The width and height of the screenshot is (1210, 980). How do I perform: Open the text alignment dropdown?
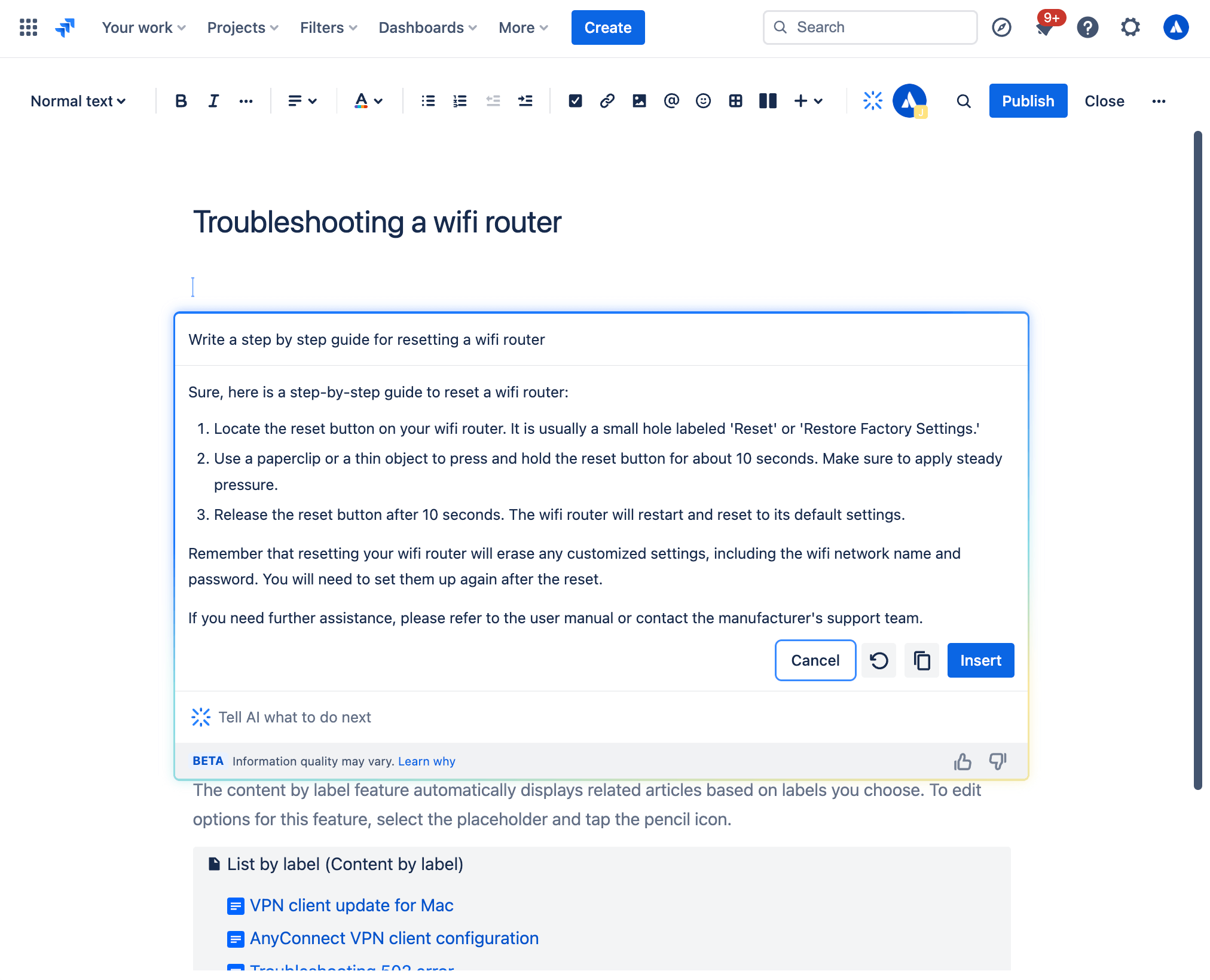[x=301, y=100]
